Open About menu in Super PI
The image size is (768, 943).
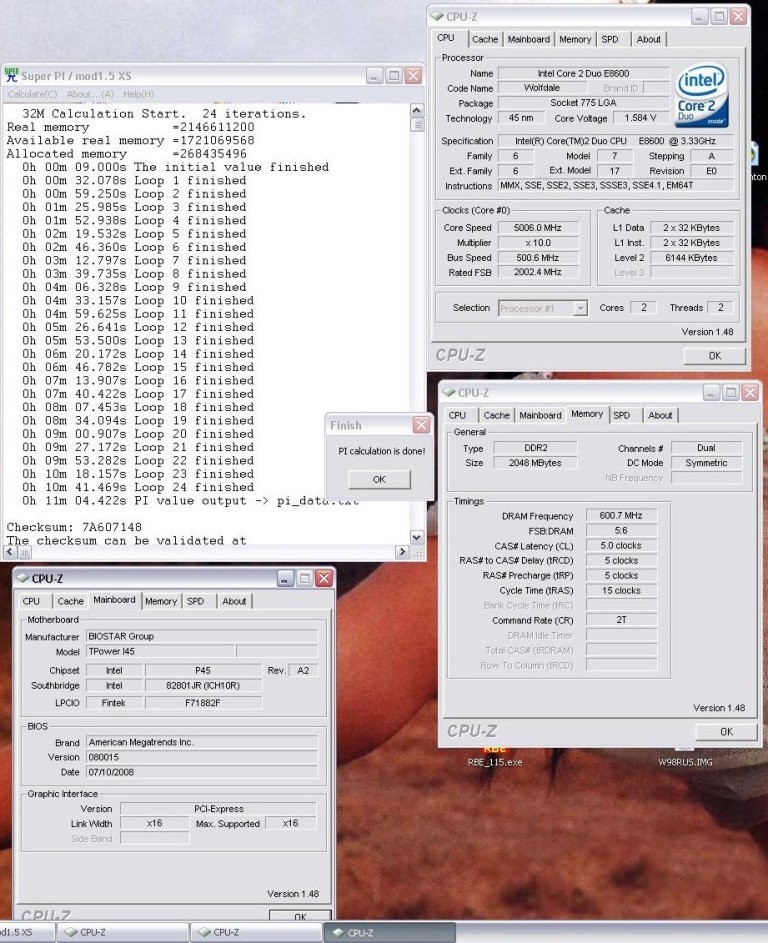[x=90, y=94]
